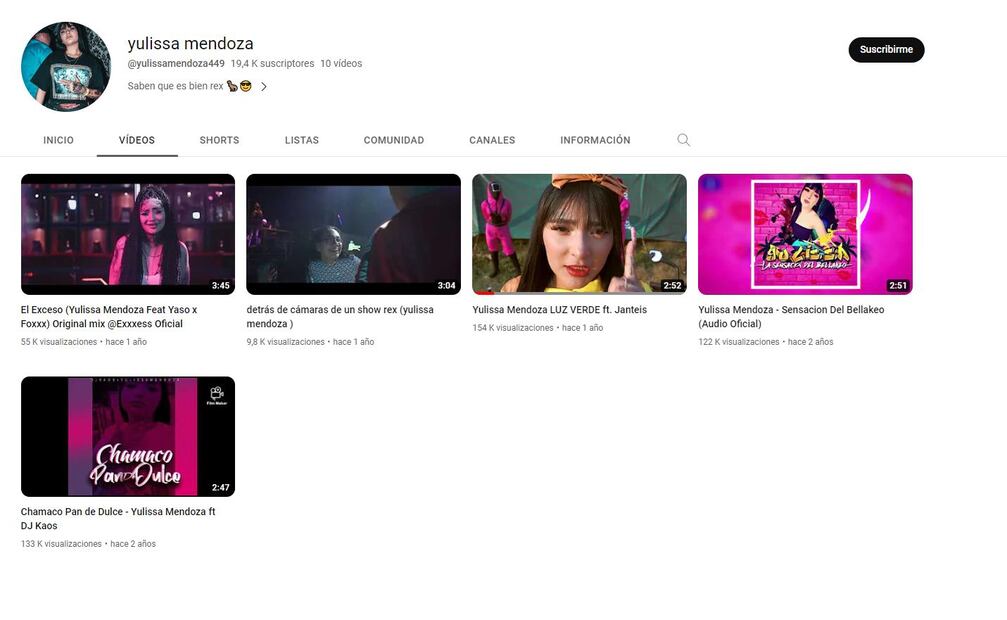
Task: Switch to the INICIO tab
Action: (x=58, y=140)
